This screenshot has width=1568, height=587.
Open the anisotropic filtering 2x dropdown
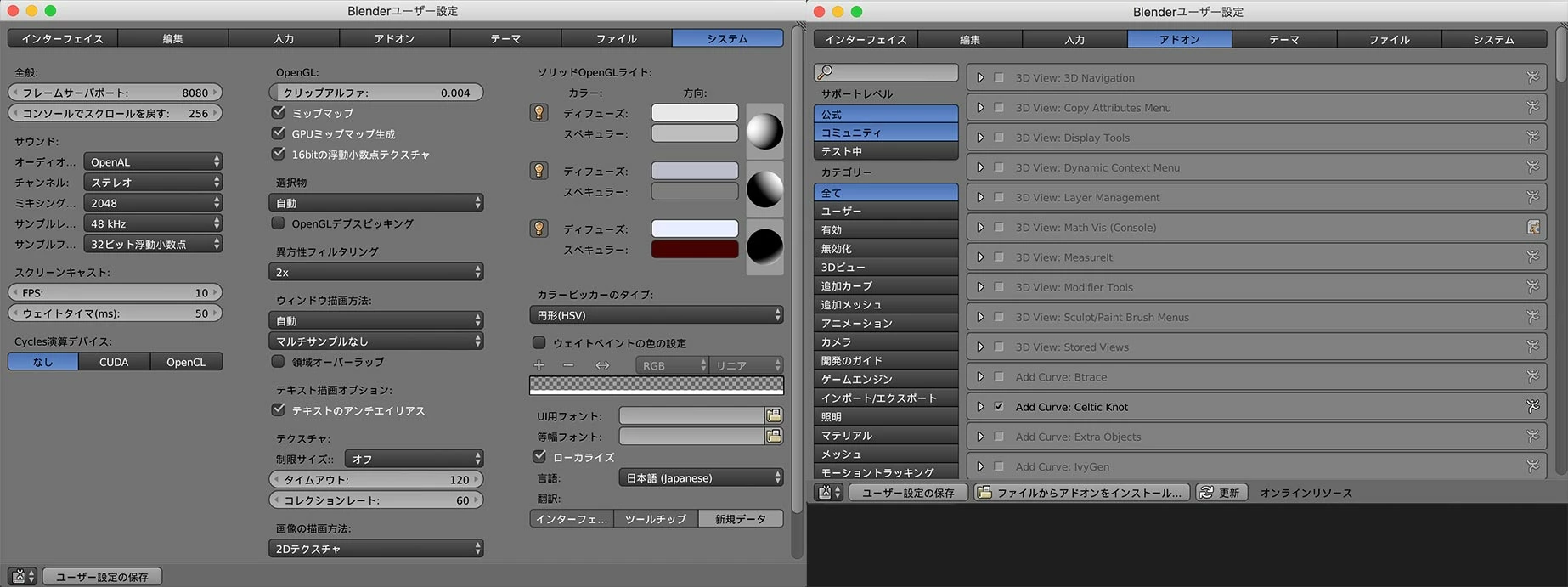(376, 272)
